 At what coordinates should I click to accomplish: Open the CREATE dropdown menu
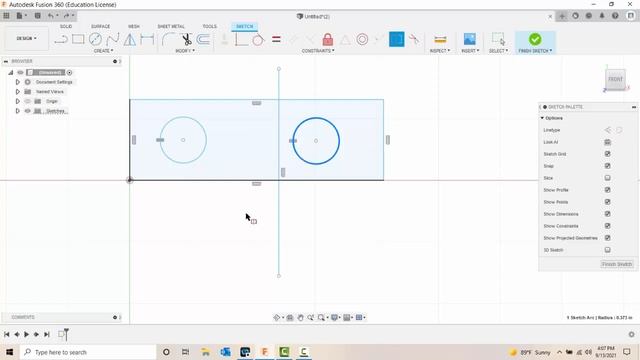103,51
